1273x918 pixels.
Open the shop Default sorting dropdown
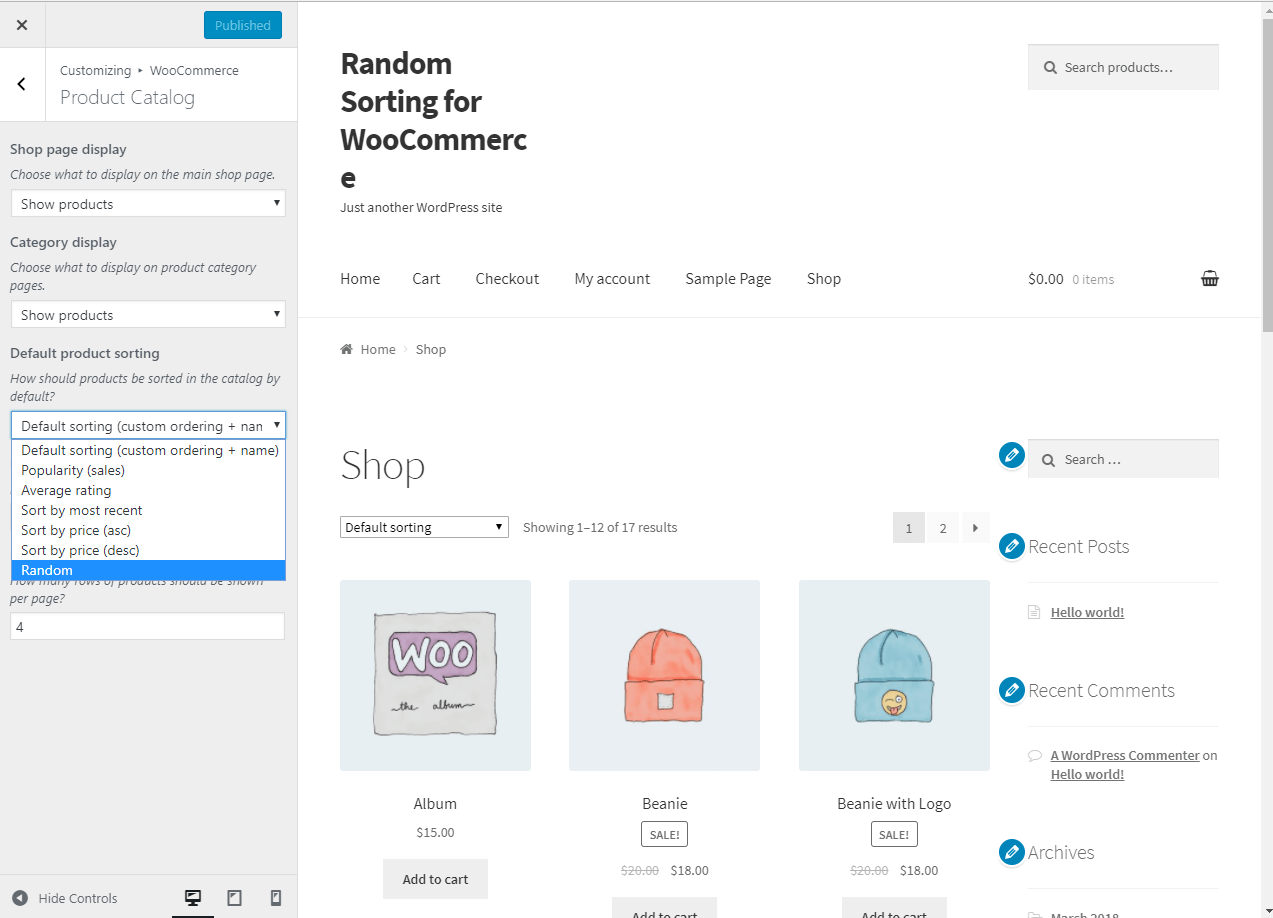[424, 527]
